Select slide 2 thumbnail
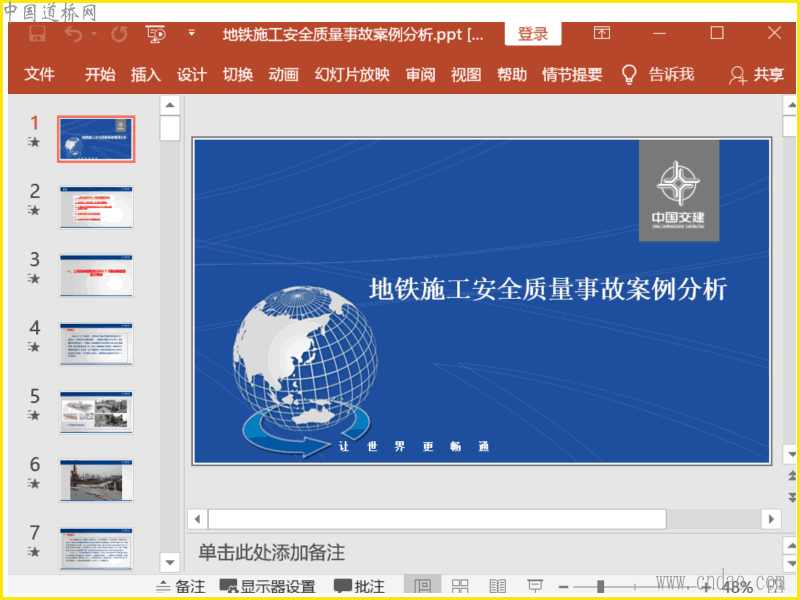 [96, 207]
